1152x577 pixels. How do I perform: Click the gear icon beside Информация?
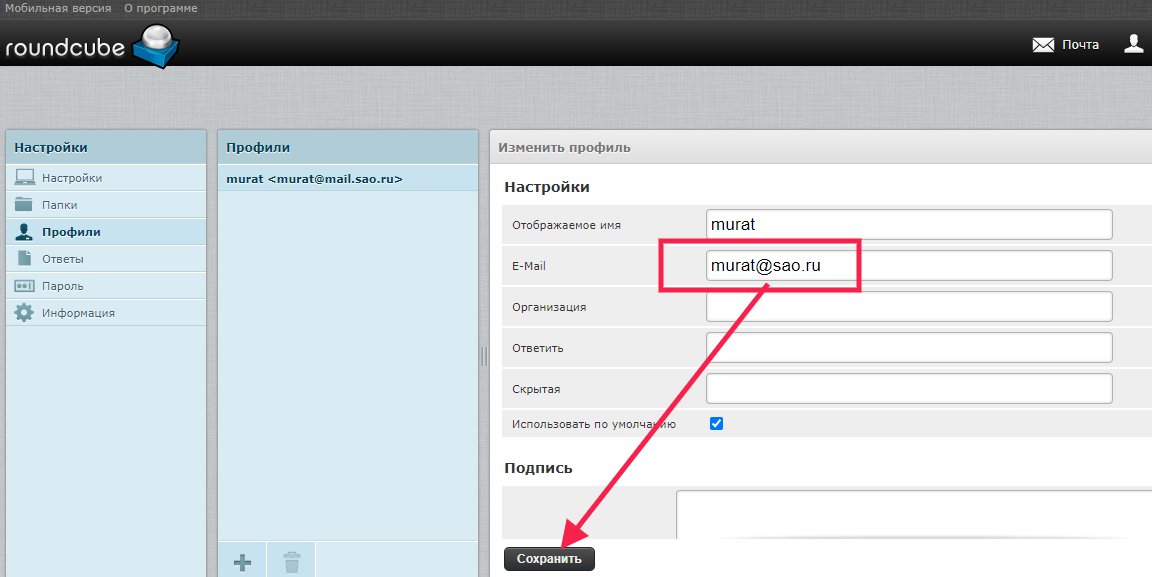coord(25,313)
